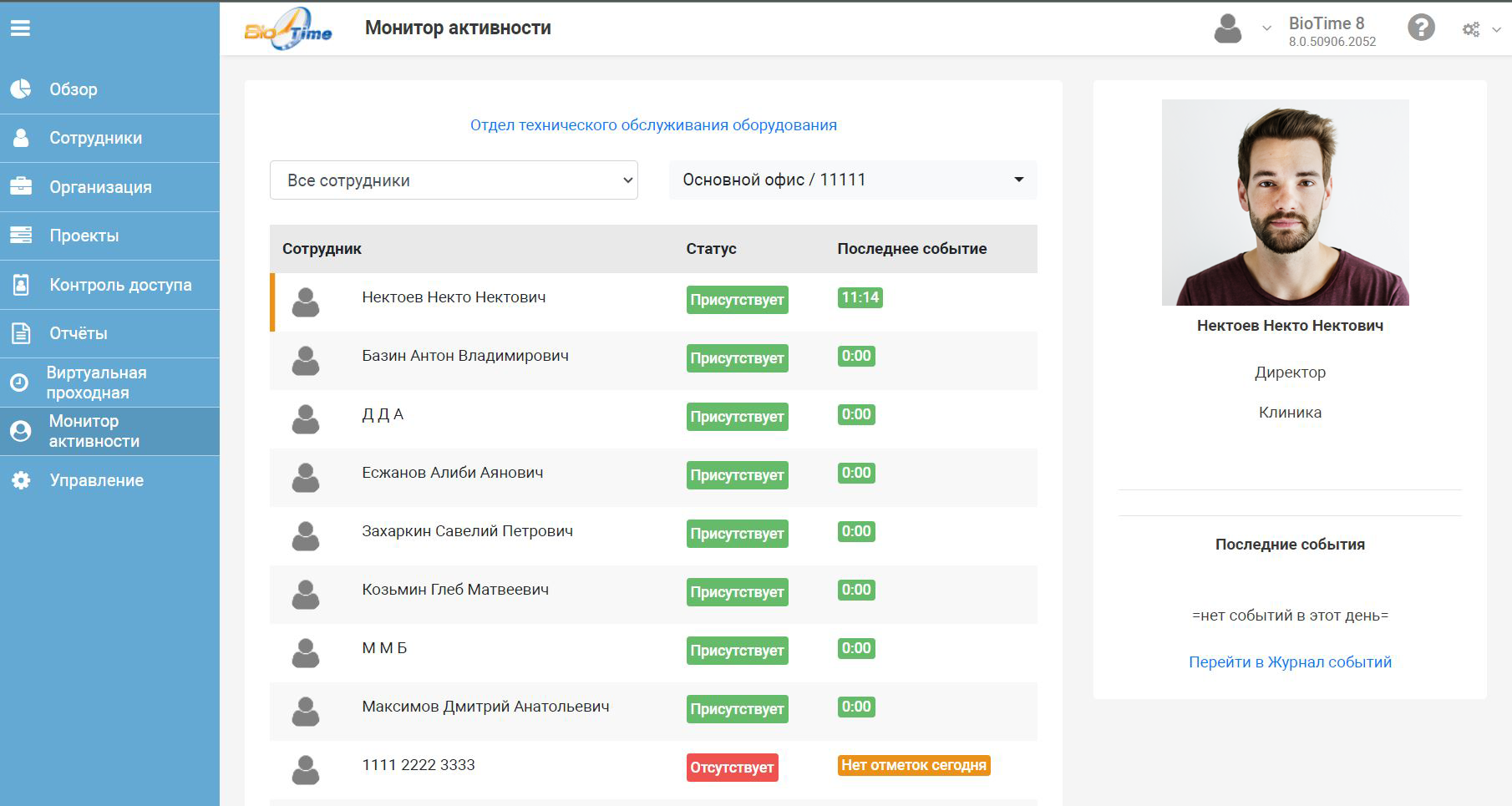Click the Контроль доступа badge icon

click(21, 285)
